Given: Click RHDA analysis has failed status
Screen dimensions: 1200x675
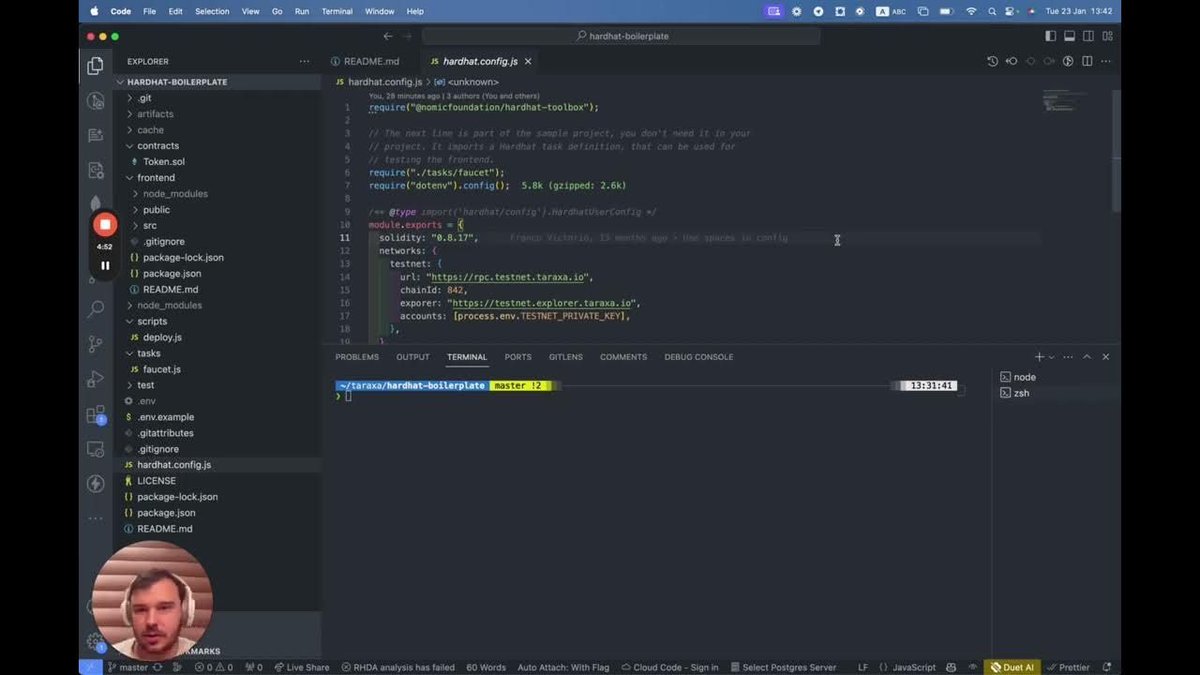Looking at the screenshot, I should pyautogui.click(x=398, y=667).
